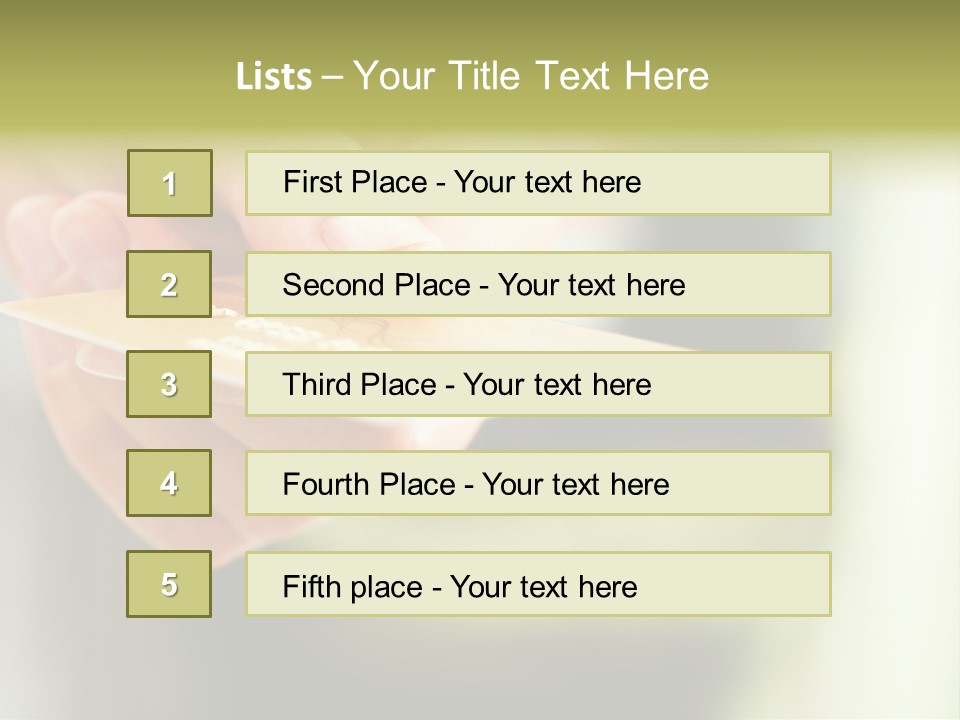Select "Your text here" in the fifth row
The width and height of the screenshot is (960, 720).
coord(543,586)
